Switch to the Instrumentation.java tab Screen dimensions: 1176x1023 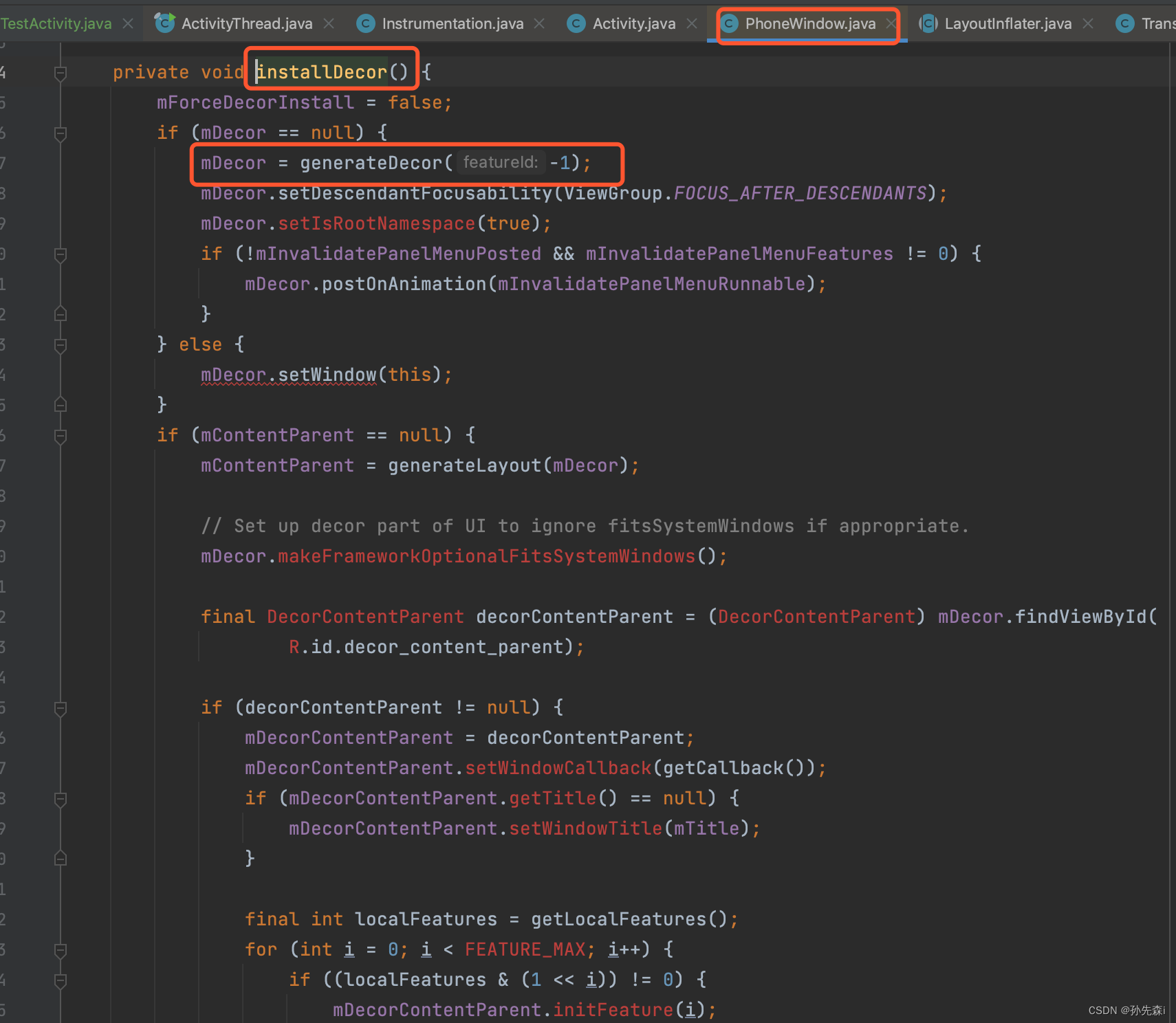coord(453,23)
